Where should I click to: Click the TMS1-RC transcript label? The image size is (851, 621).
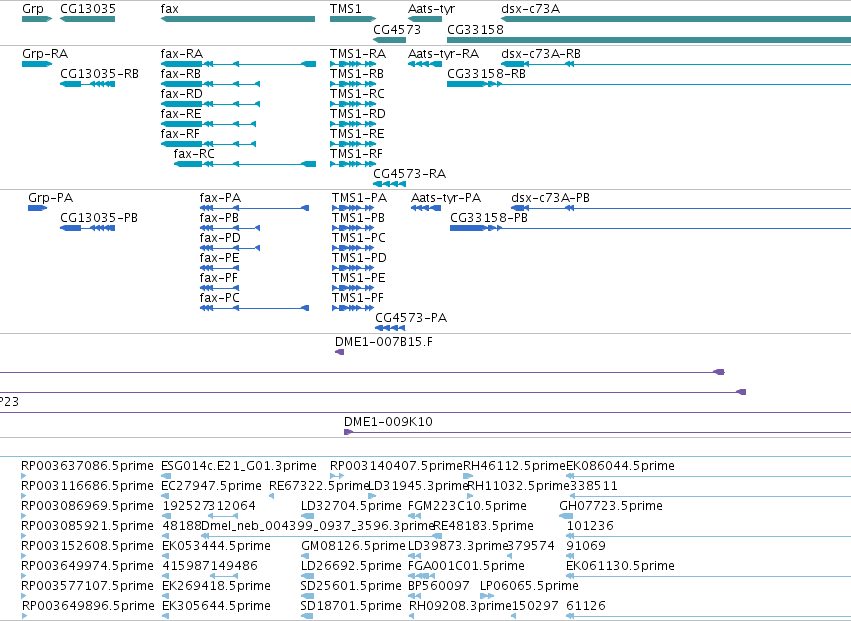[x=357, y=93]
